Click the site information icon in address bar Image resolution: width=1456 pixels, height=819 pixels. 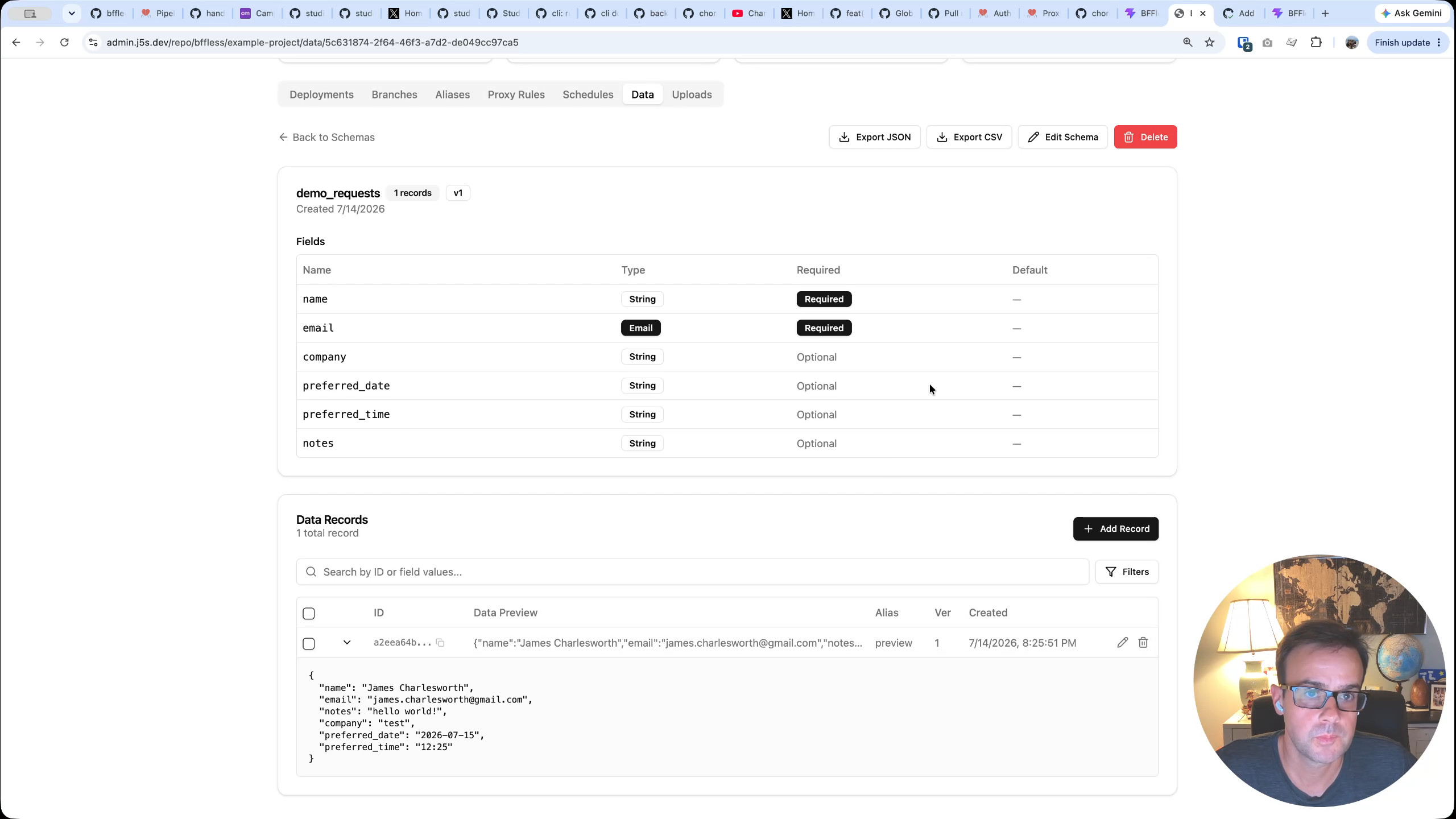coord(94,43)
